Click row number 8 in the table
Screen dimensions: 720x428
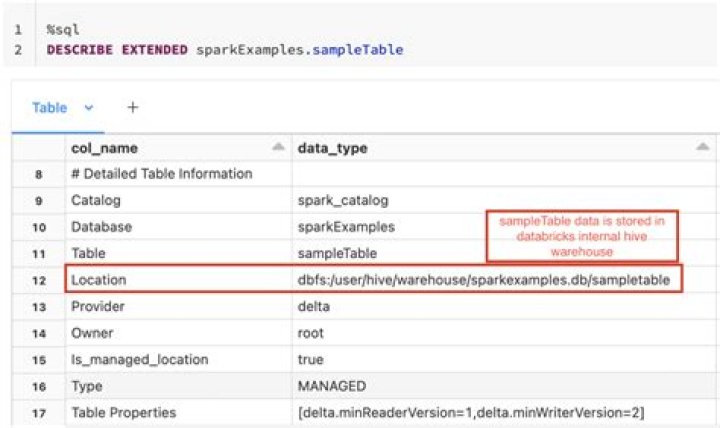[x=39, y=175]
